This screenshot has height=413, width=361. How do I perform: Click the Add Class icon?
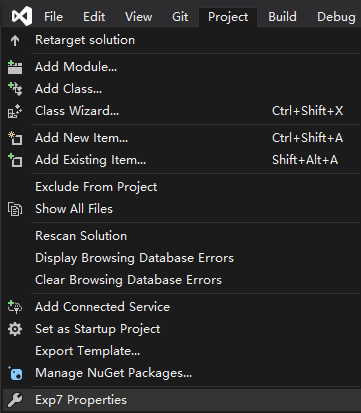(x=15, y=89)
